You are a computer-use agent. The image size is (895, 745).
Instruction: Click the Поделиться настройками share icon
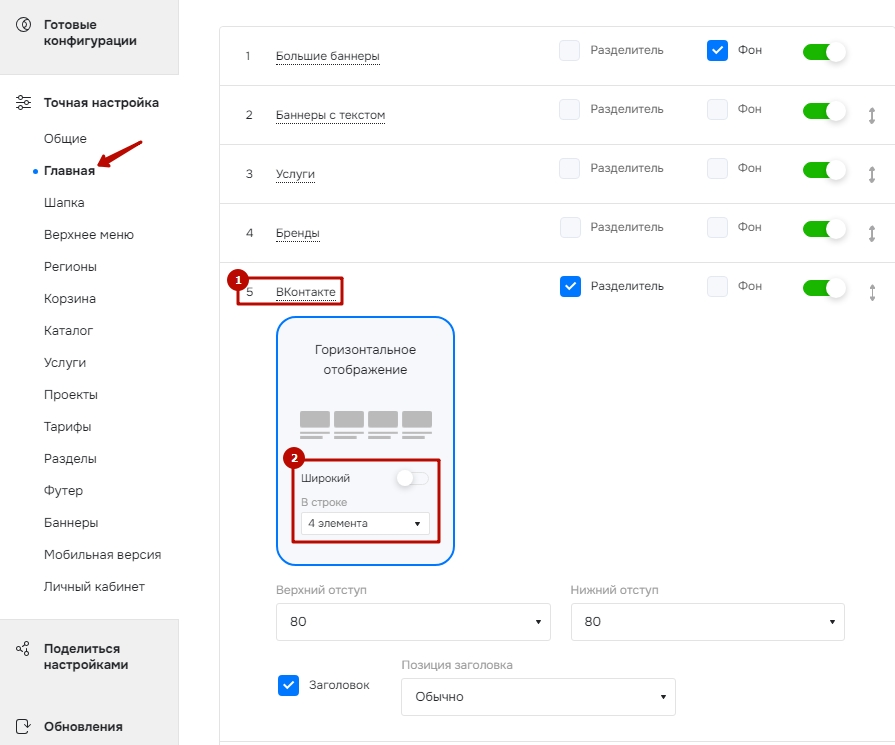click(x=23, y=649)
